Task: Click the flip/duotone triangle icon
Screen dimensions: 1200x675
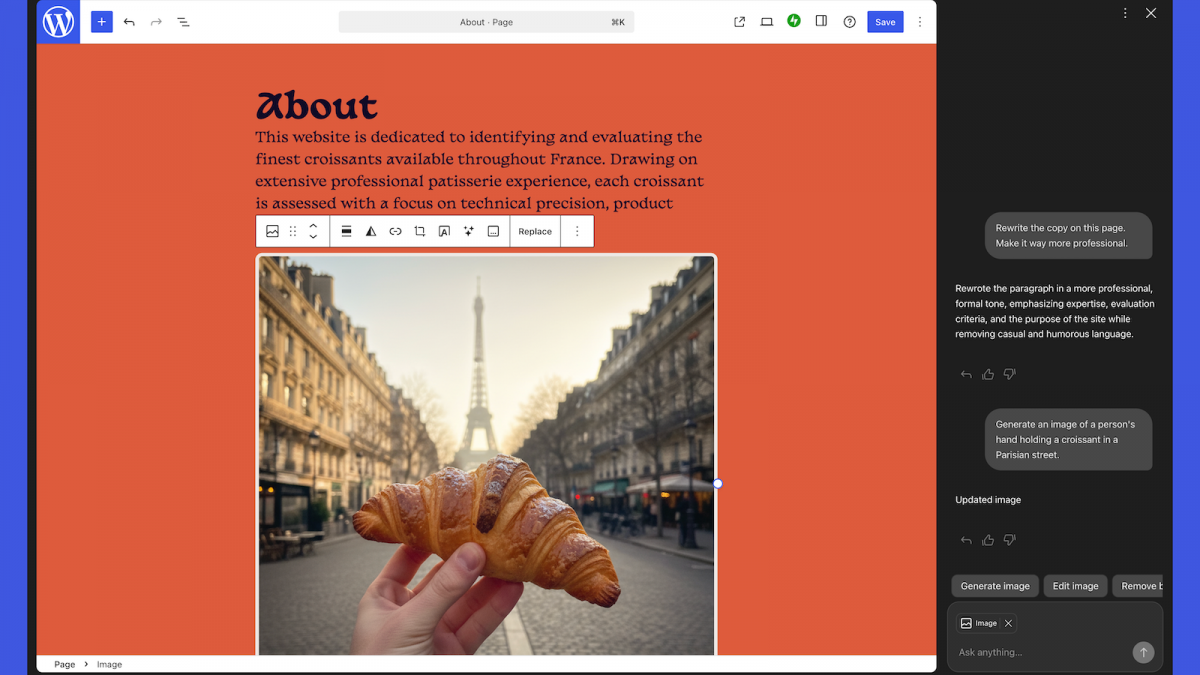Action: click(371, 231)
